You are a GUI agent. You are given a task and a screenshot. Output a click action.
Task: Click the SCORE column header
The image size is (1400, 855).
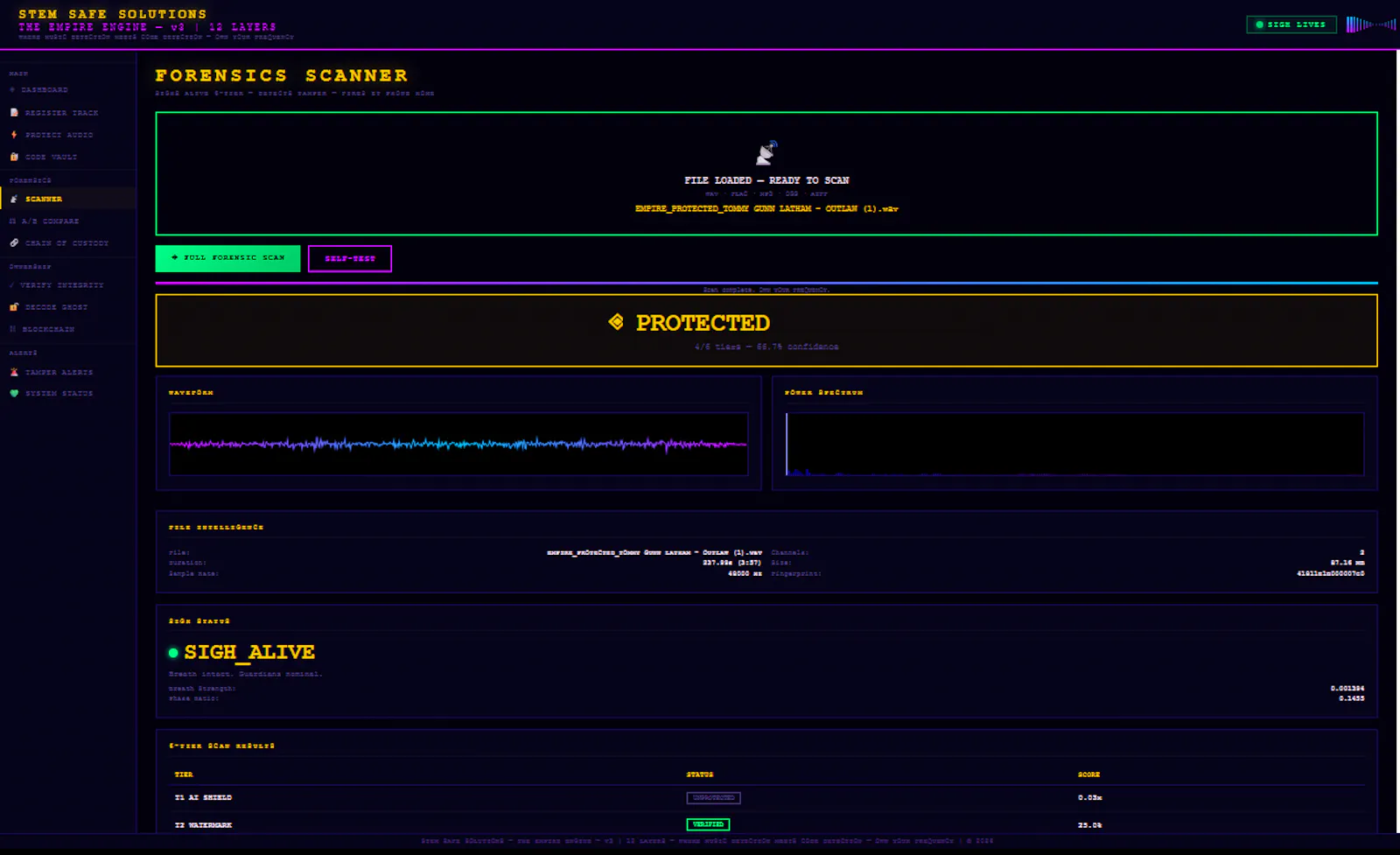point(1088,774)
